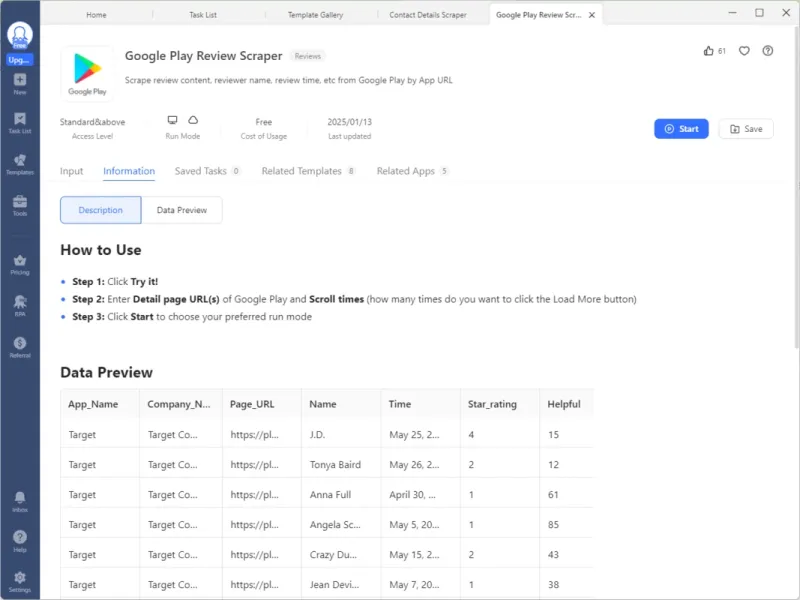Open the Saved Tasks tab

[207, 171]
